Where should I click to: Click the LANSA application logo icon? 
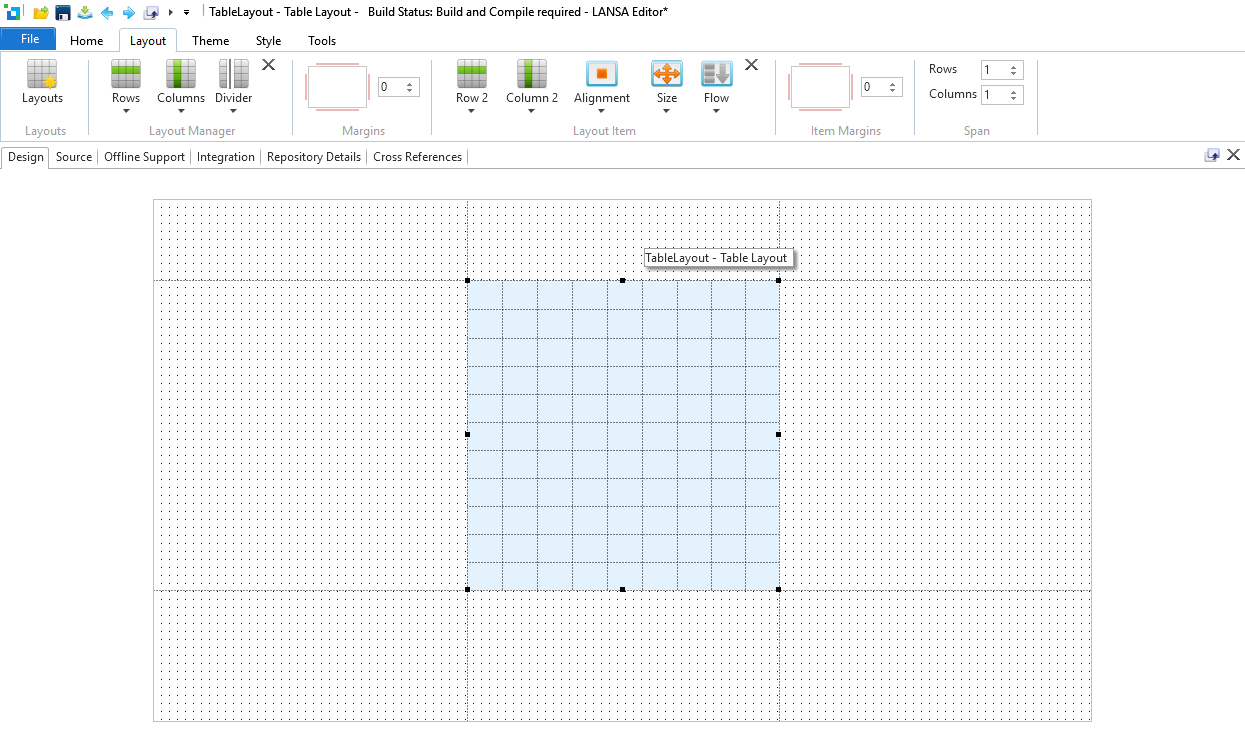coord(14,12)
